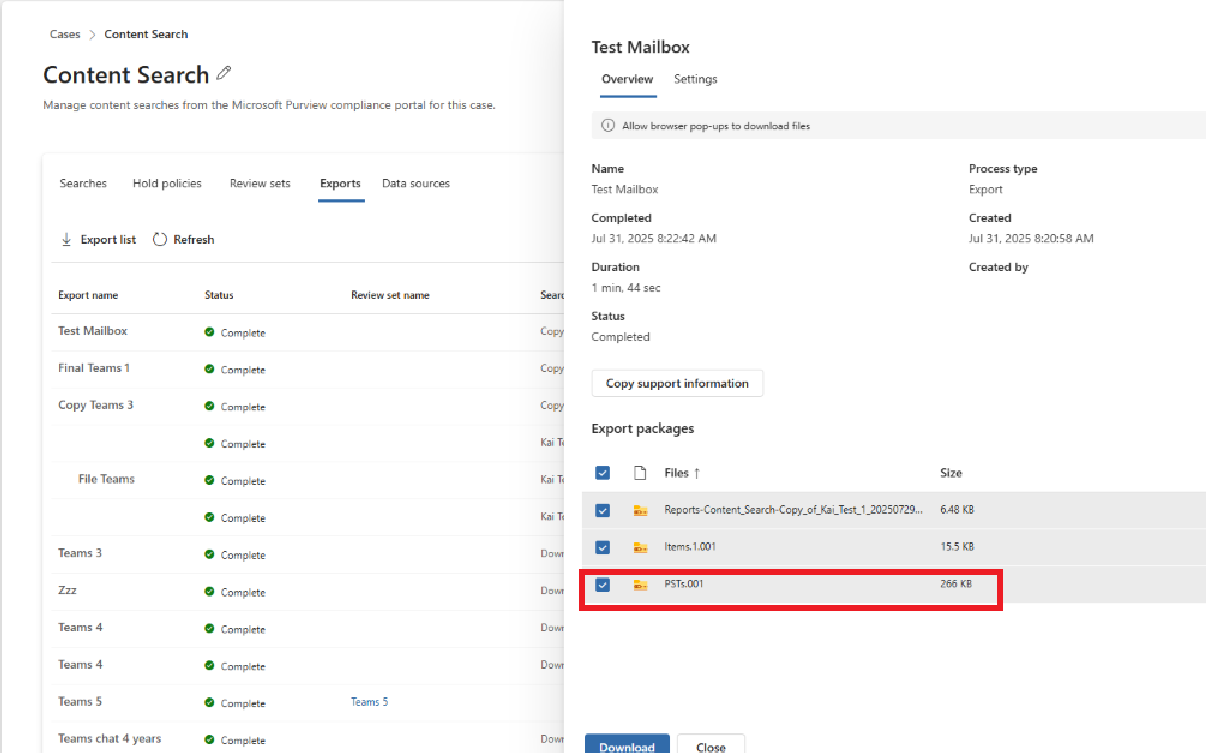Viewport: 1206px width, 753px height.
Task: Click the Review set name column header
Action: point(390,295)
